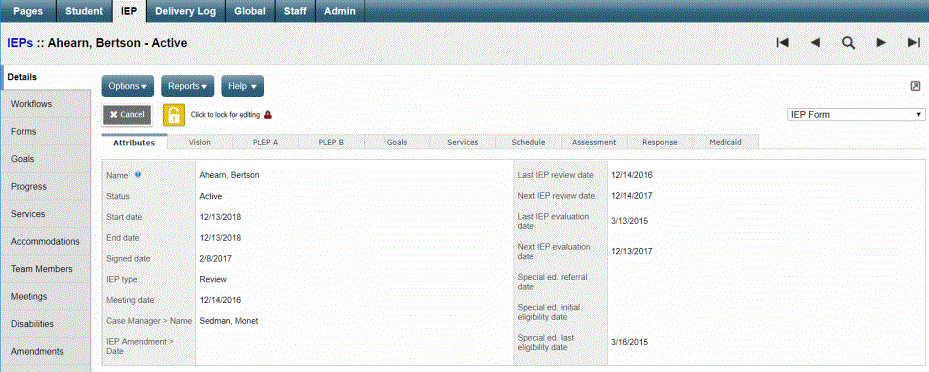Go to next record arrow
This screenshot has height=372, width=929.
[x=881, y=43]
